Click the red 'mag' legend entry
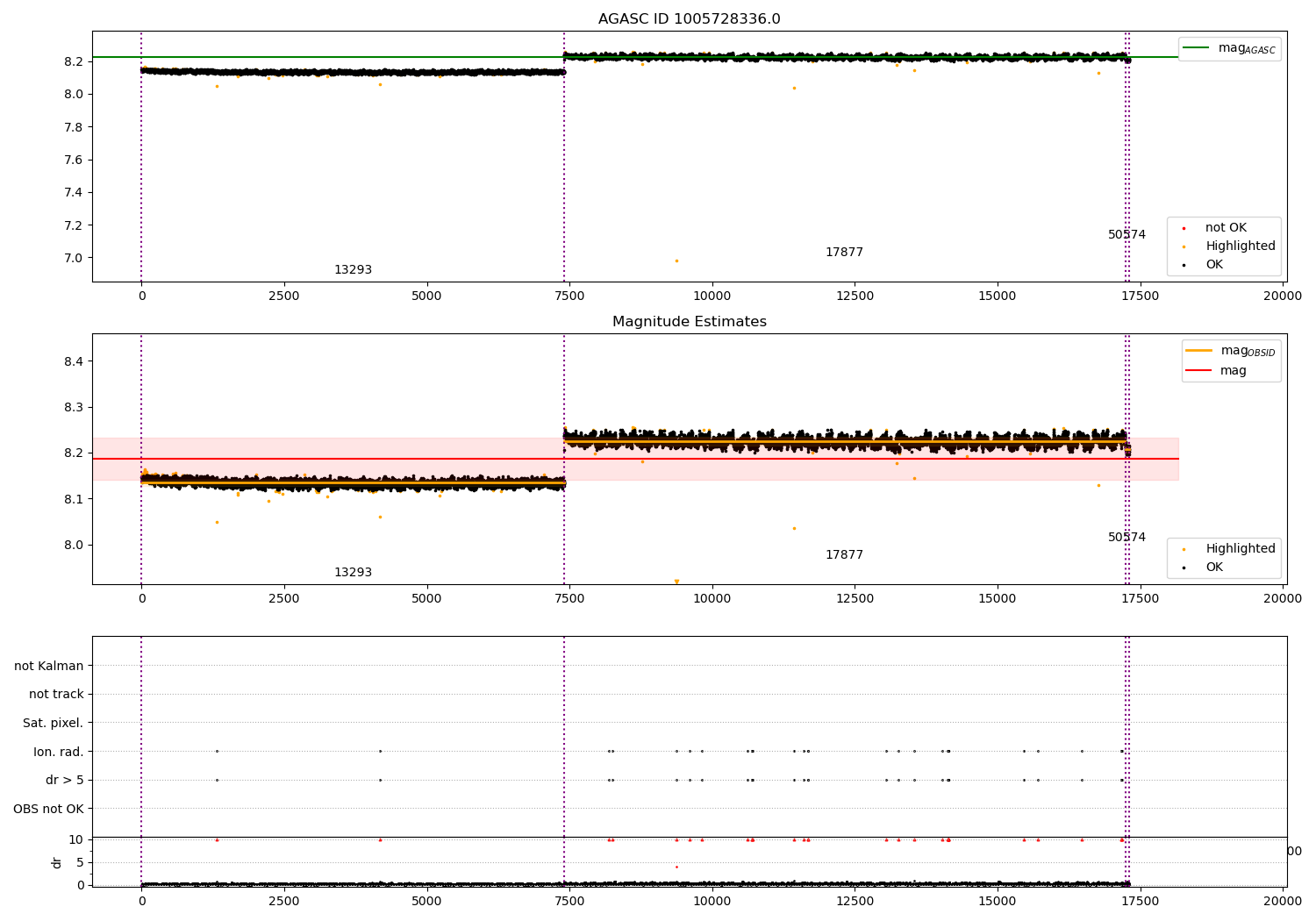This screenshot has width=1316, height=921. [1217, 371]
